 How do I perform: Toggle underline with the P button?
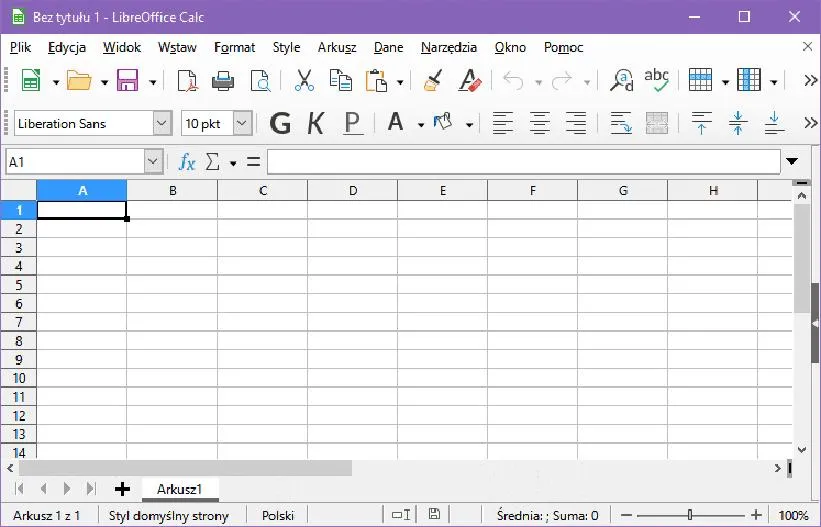(352, 124)
